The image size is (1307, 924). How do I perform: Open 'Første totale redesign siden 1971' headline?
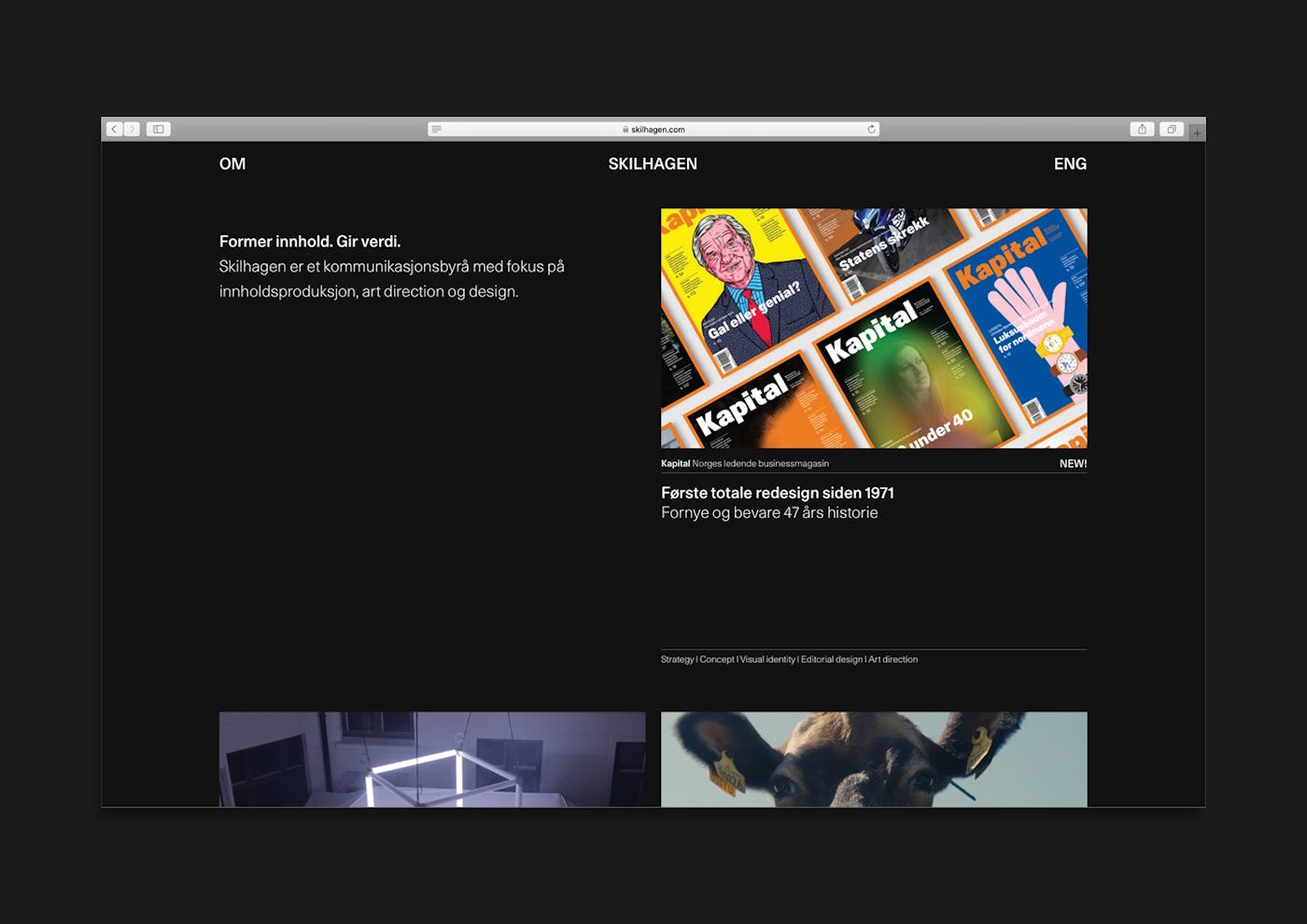[778, 493]
